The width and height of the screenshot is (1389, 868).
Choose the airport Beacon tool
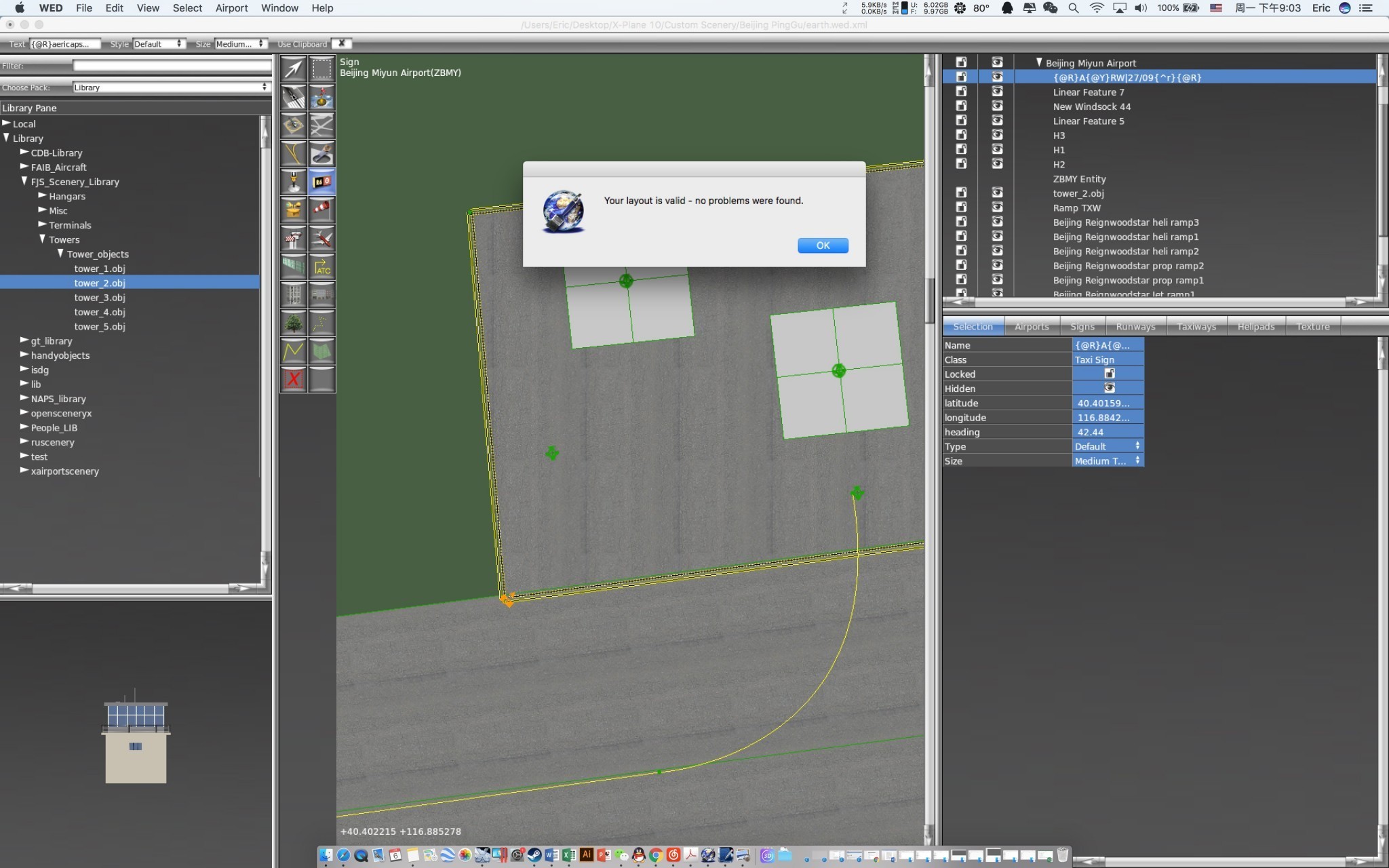point(294,210)
